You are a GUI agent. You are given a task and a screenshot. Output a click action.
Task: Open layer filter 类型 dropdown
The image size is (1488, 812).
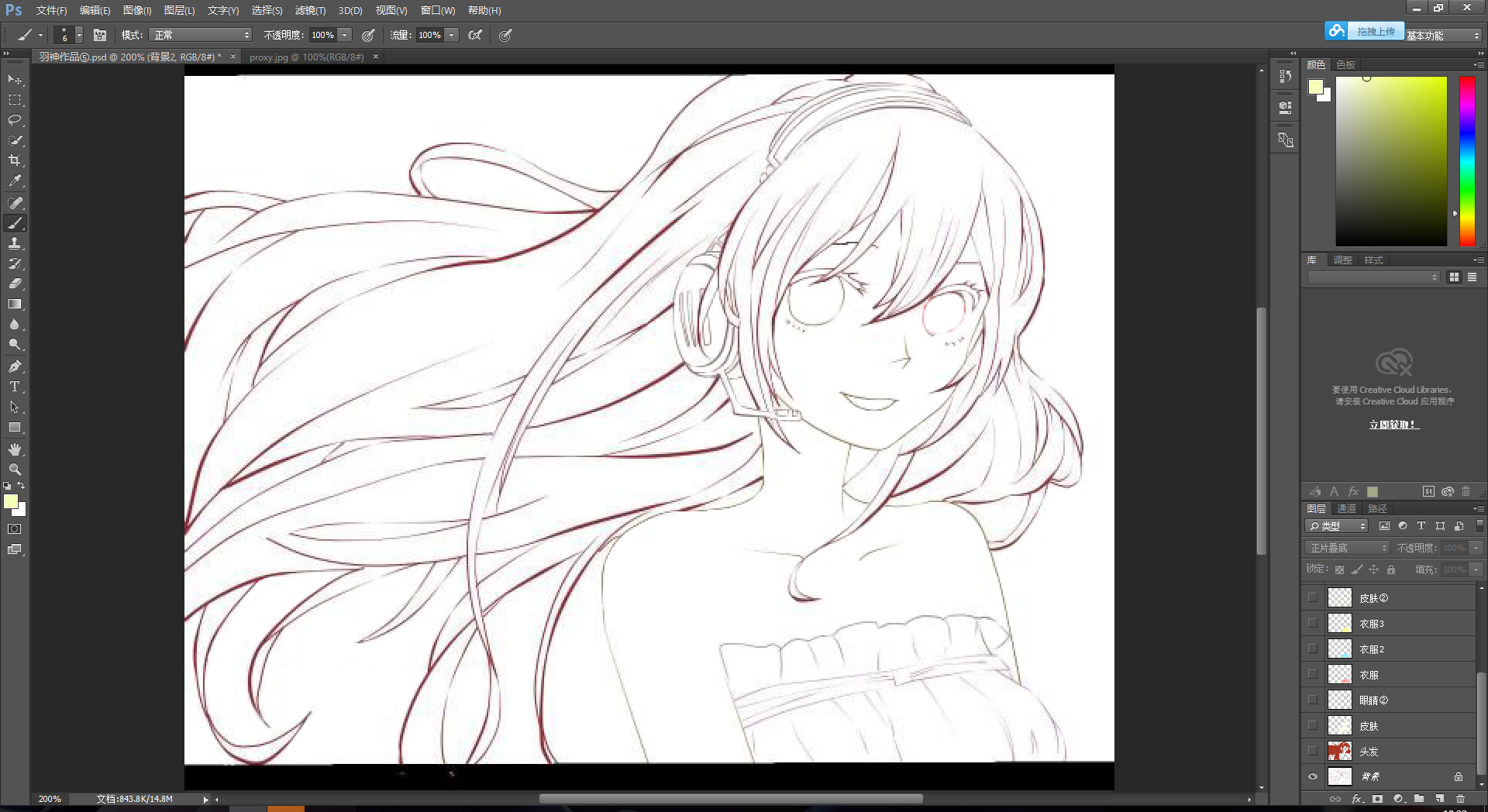pyautogui.click(x=1338, y=526)
